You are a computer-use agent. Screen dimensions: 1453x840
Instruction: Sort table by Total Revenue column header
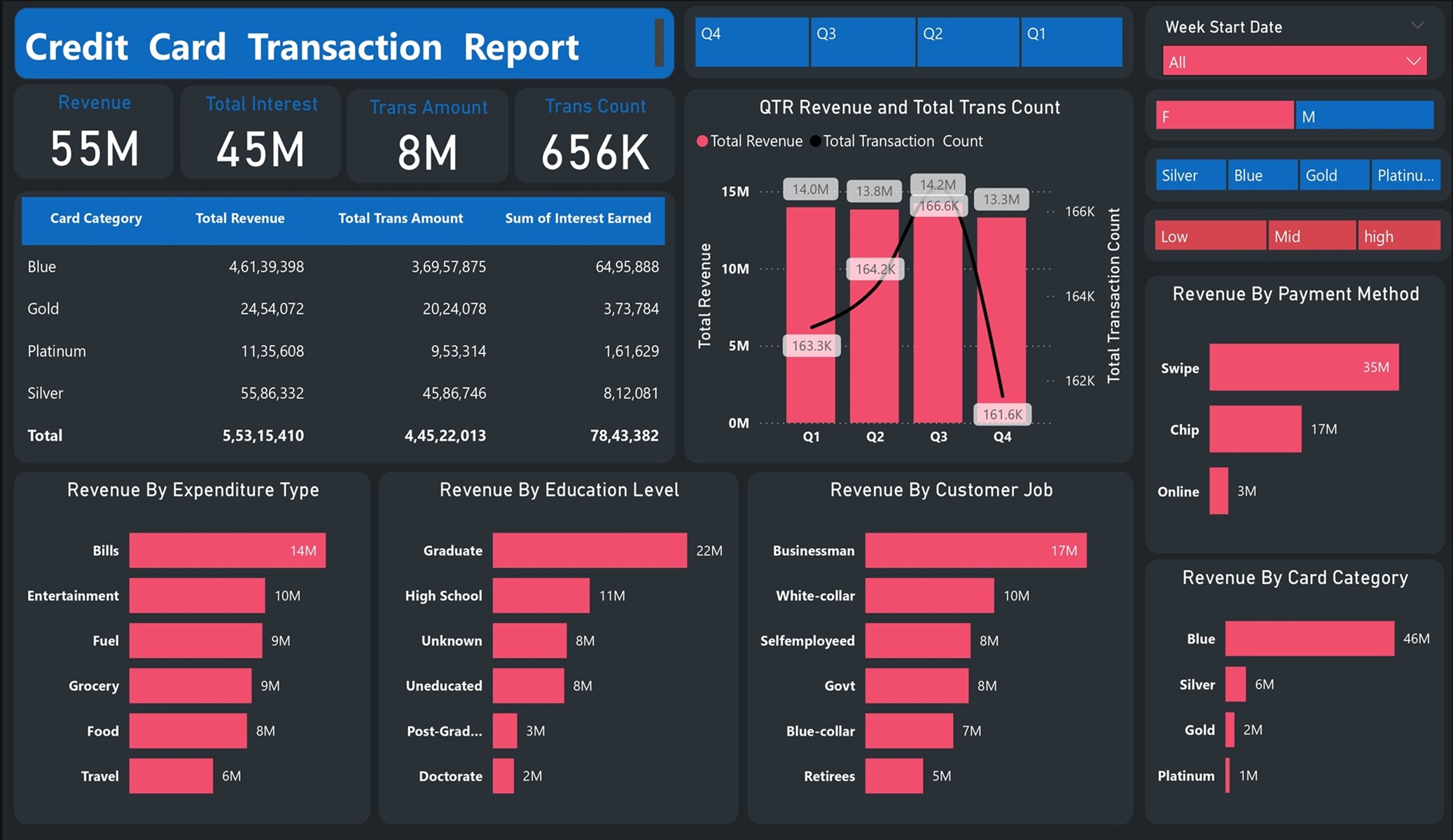pos(239,218)
